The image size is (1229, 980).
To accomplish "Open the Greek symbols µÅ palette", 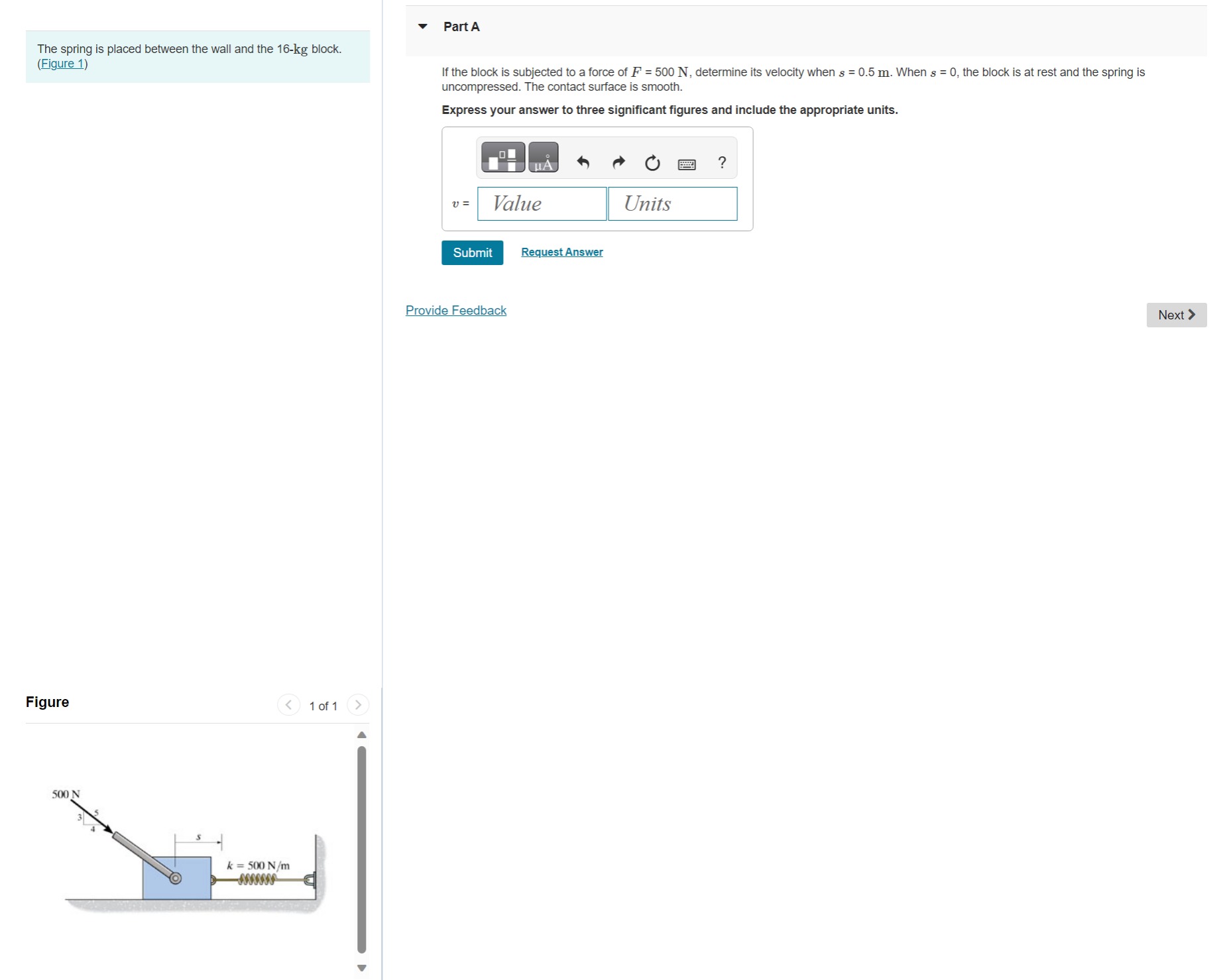I will 544,157.
